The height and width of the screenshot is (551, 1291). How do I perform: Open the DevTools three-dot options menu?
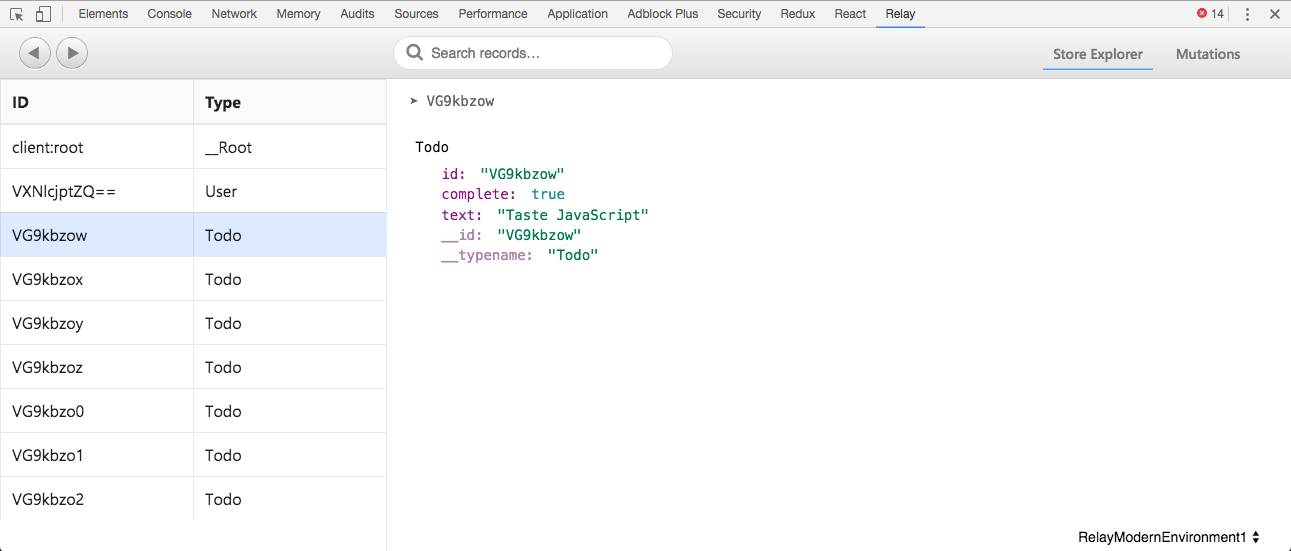tap(1247, 14)
